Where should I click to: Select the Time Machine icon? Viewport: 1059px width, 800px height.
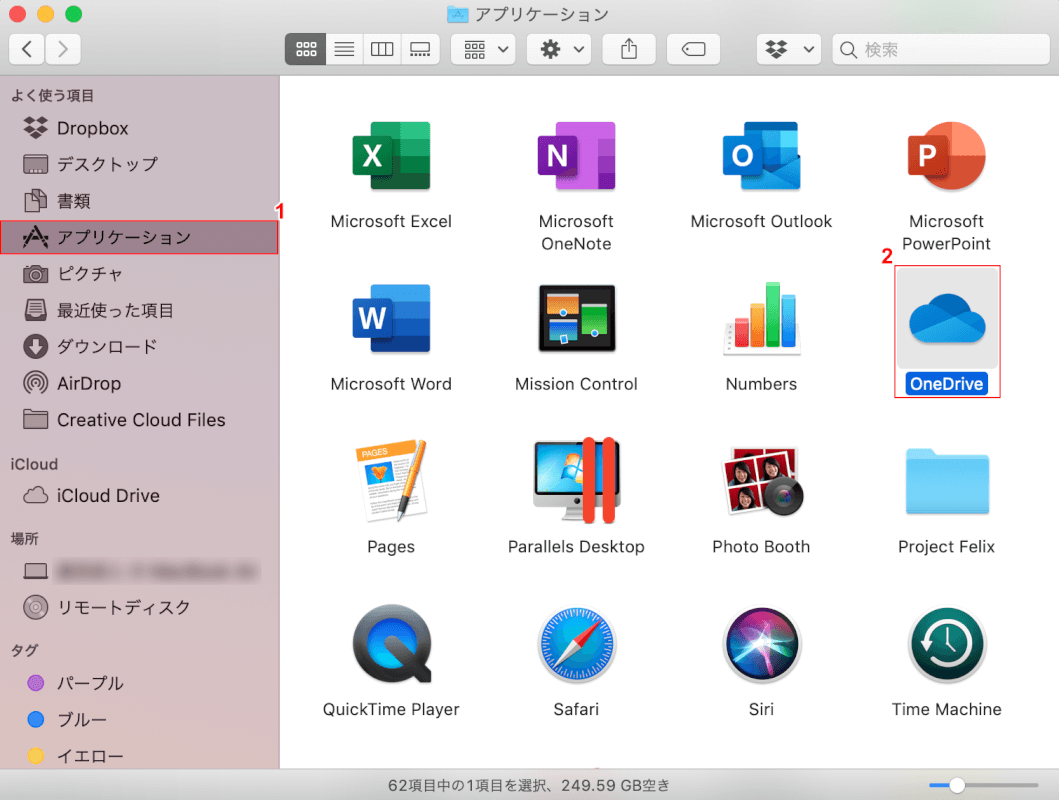[x=946, y=644]
